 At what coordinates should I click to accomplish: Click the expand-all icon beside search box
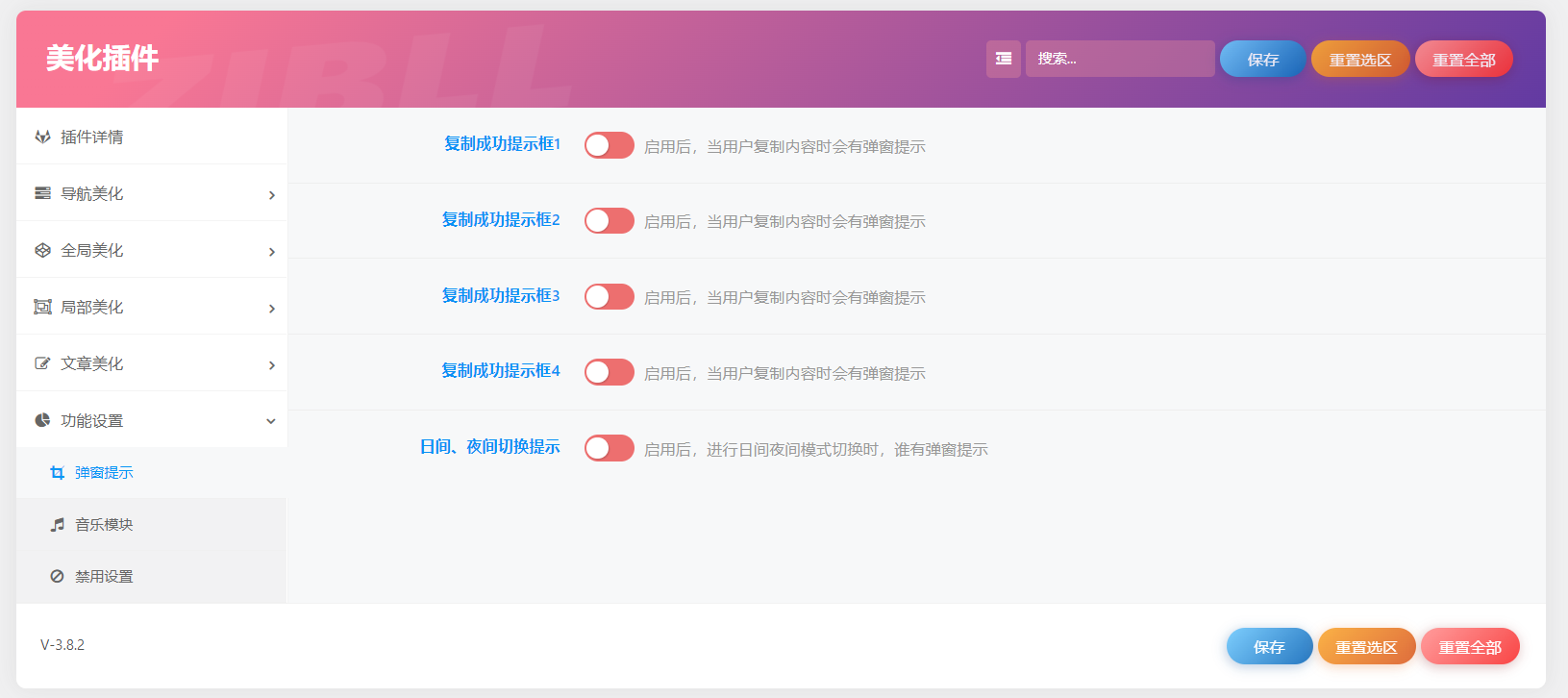(1003, 59)
